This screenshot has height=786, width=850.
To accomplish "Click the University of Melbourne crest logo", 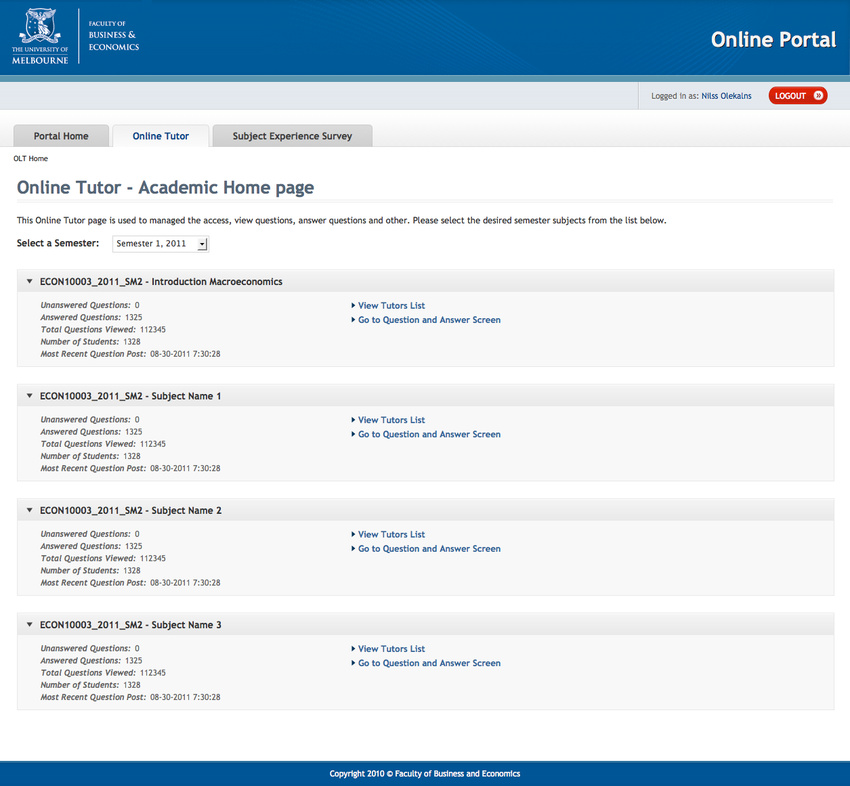I will point(40,36).
